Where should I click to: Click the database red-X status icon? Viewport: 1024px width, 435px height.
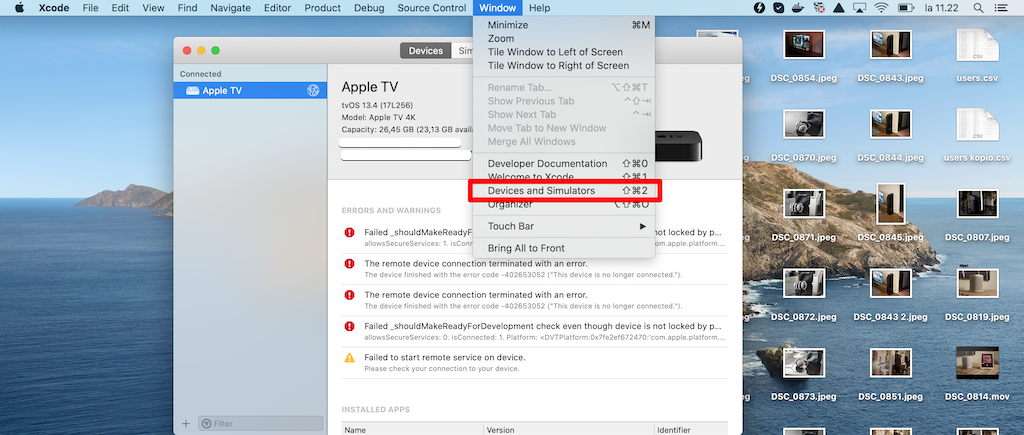pyautogui.click(x=819, y=8)
